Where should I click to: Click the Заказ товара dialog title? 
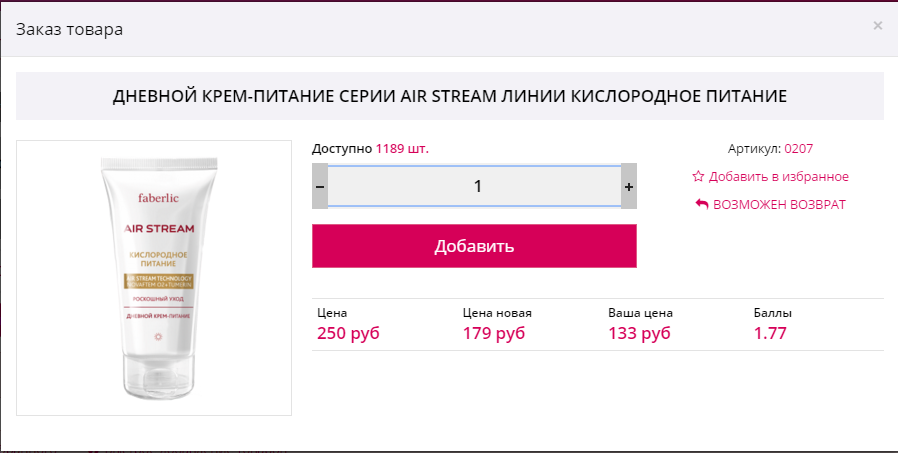pyautogui.click(x=69, y=29)
